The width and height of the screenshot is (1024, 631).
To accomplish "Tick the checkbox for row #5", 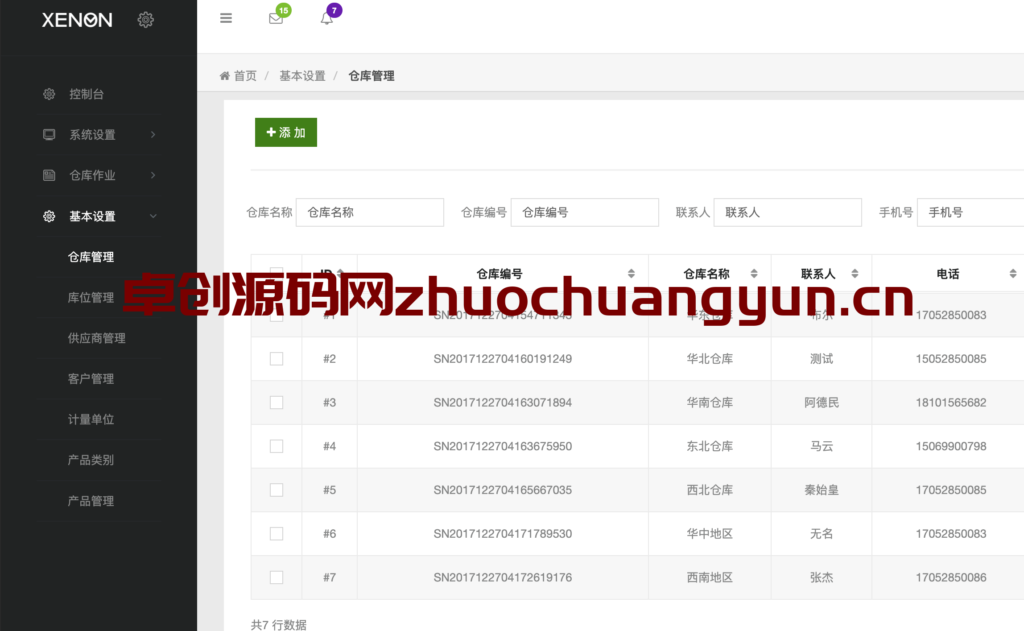I will coord(276,490).
